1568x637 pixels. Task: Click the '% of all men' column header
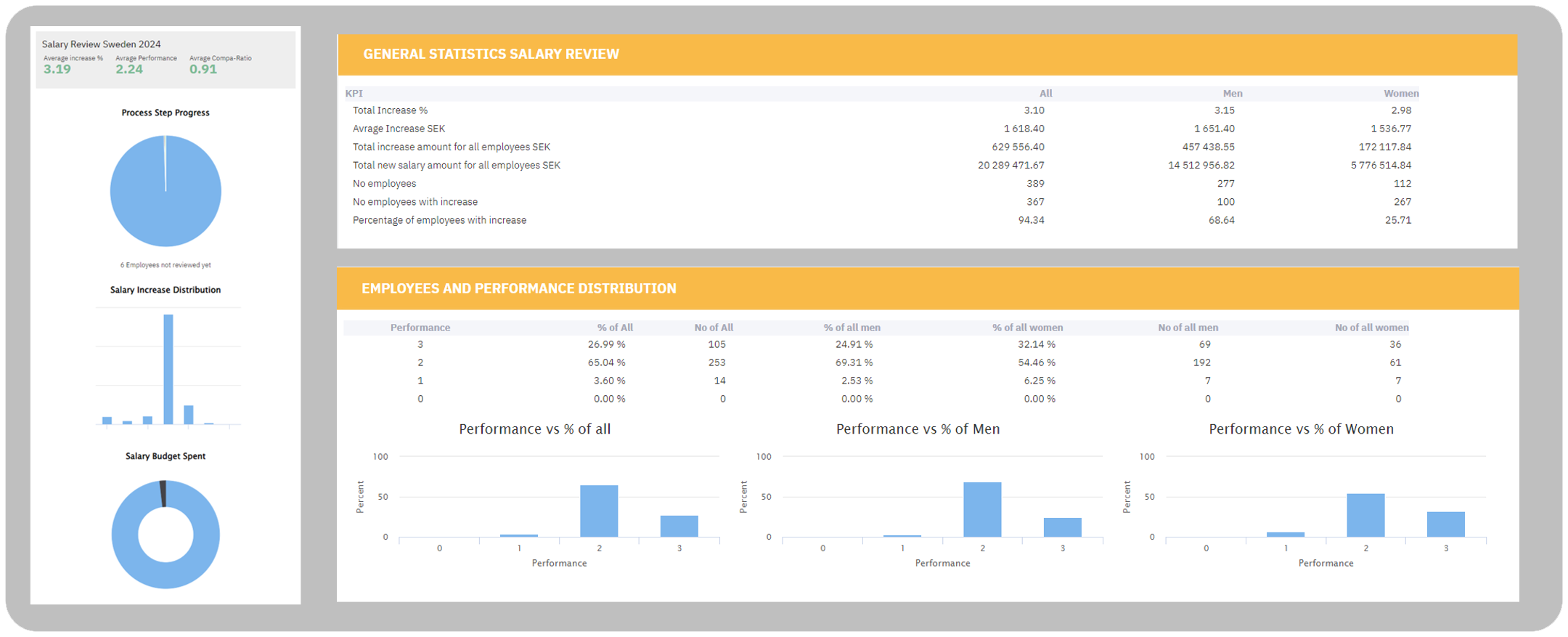pyautogui.click(x=852, y=328)
